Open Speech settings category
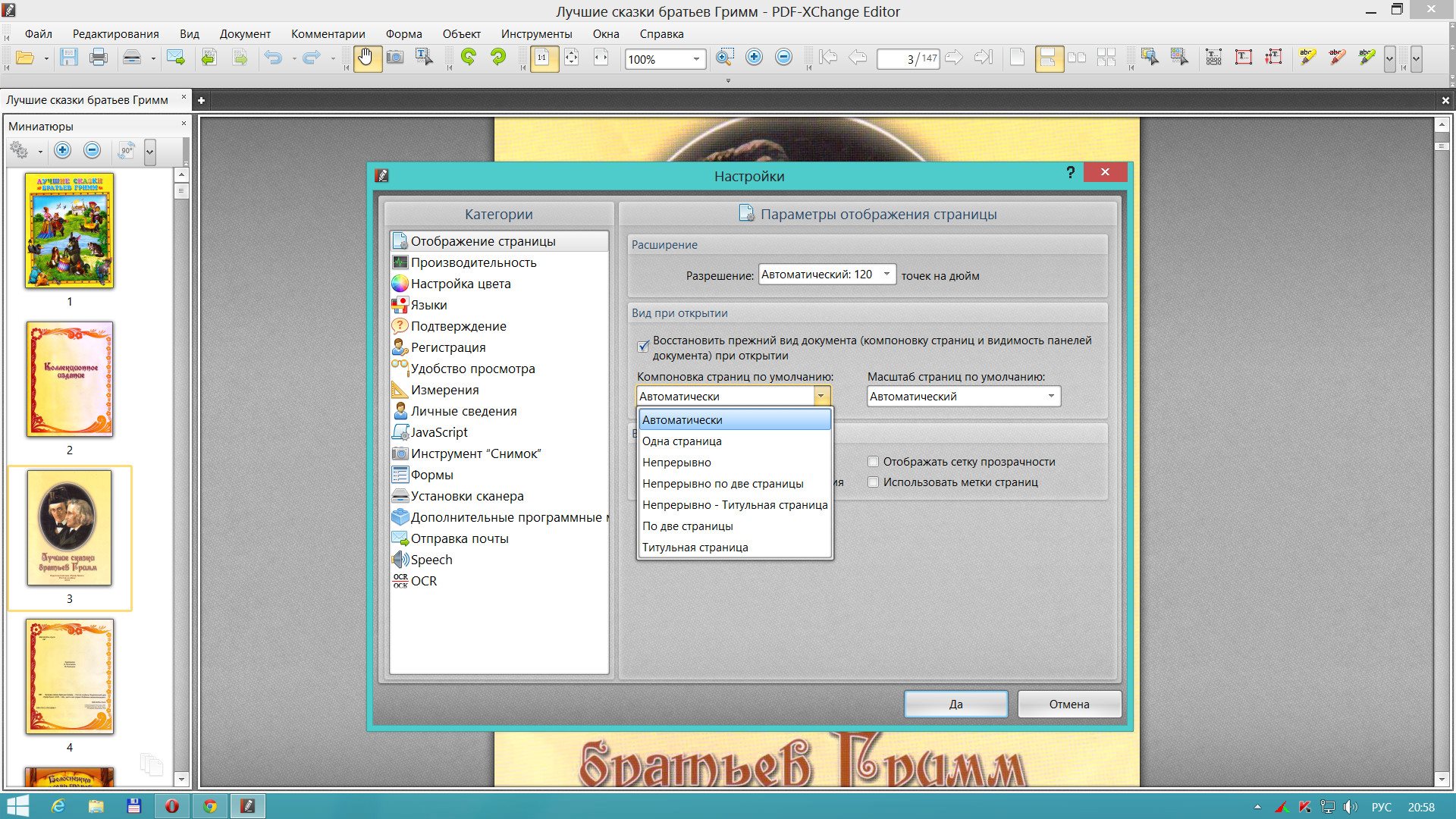 coord(499,560)
